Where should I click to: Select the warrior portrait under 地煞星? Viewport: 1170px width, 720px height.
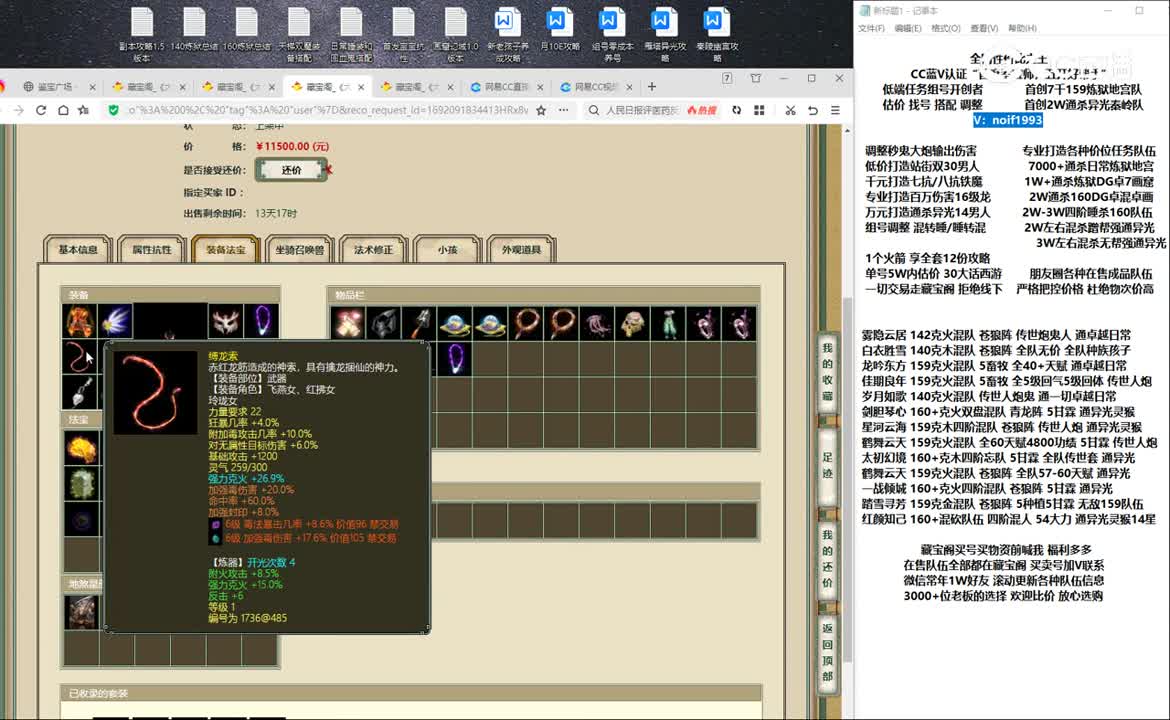coord(81,613)
